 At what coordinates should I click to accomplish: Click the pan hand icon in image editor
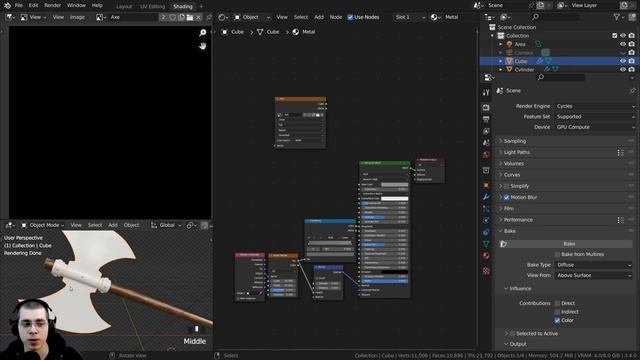202,46
